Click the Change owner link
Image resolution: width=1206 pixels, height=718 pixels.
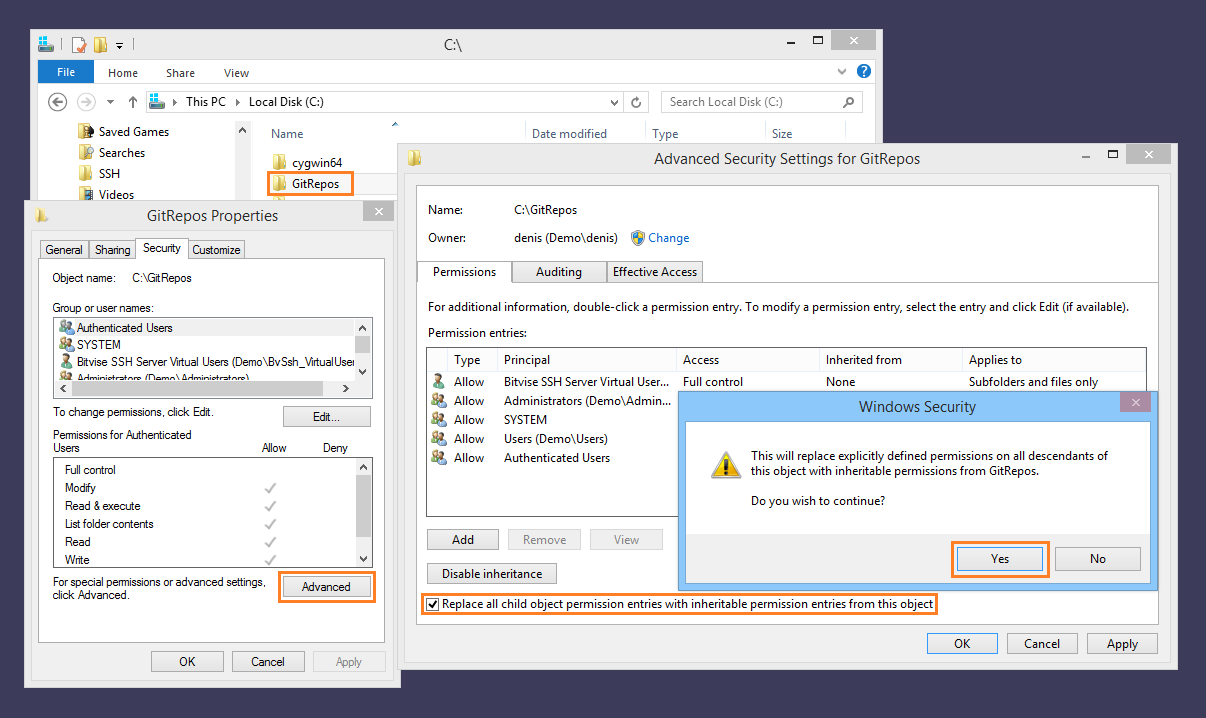point(669,238)
